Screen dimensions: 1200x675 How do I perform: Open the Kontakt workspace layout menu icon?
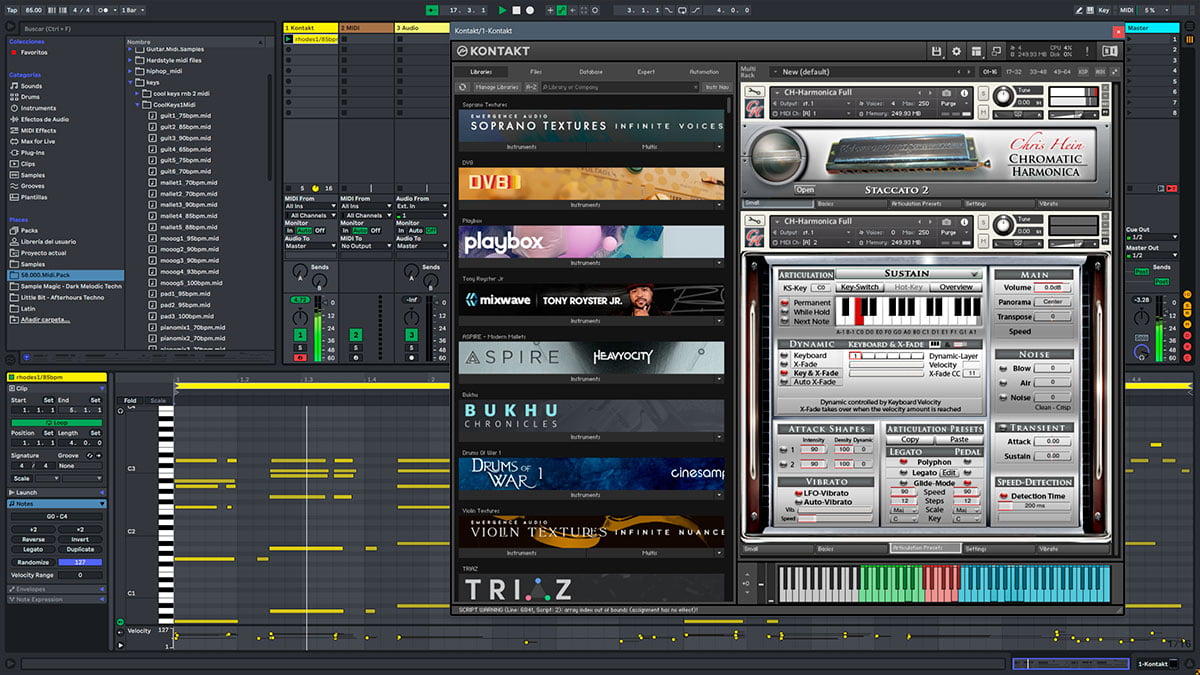coord(976,51)
